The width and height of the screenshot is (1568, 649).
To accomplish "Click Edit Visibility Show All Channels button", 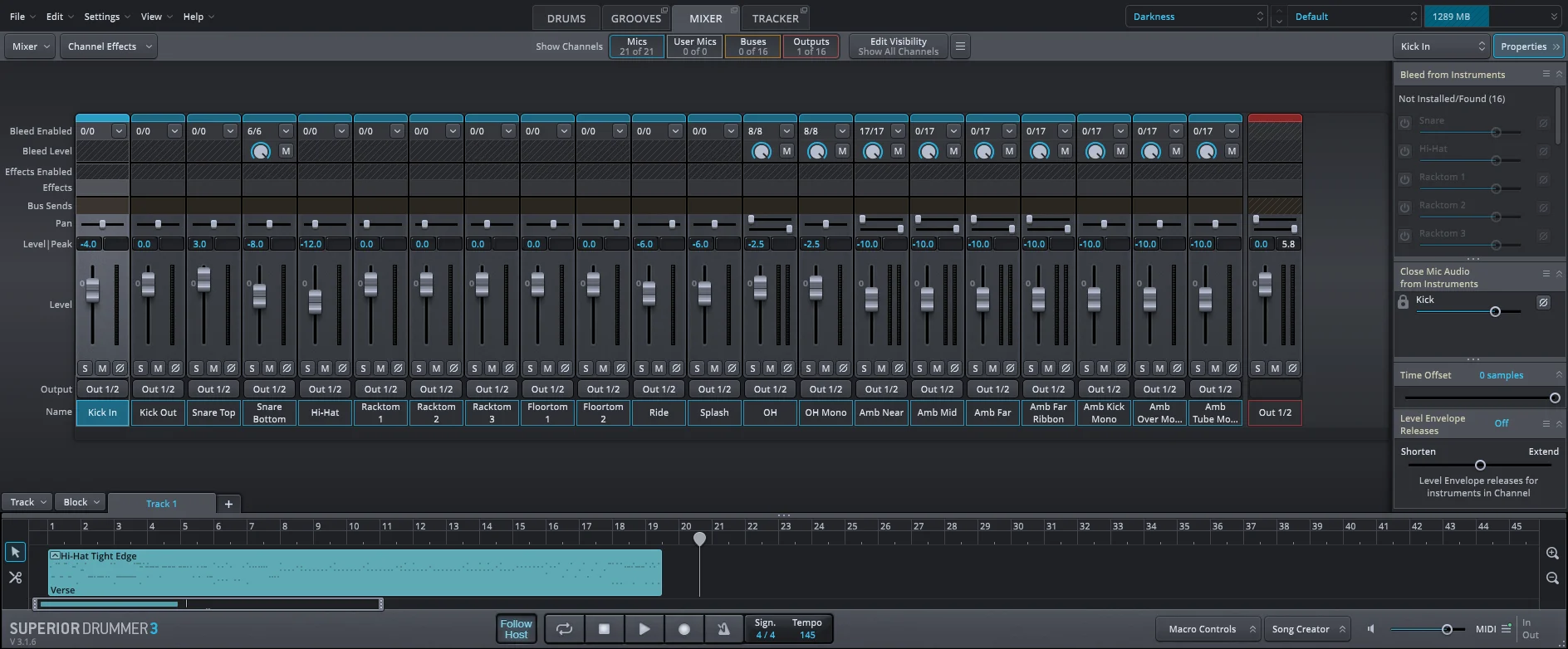I will 898,46.
